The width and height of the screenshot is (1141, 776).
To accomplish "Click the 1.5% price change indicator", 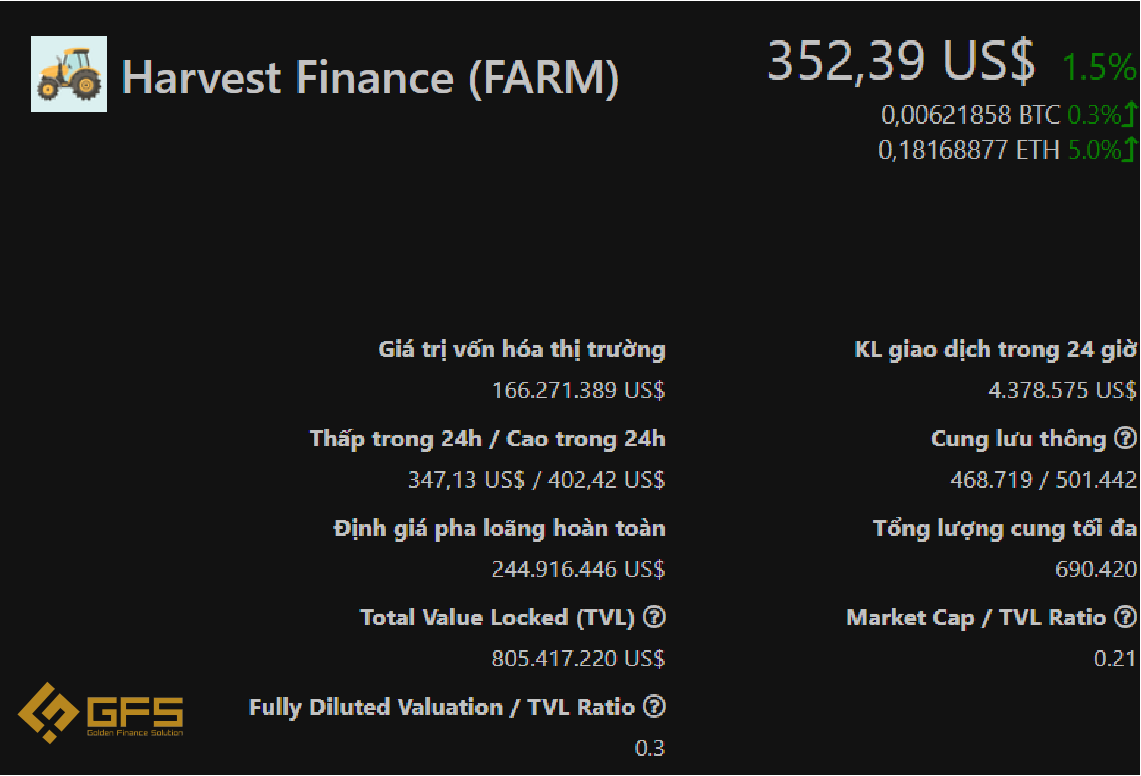I will 1099,67.
